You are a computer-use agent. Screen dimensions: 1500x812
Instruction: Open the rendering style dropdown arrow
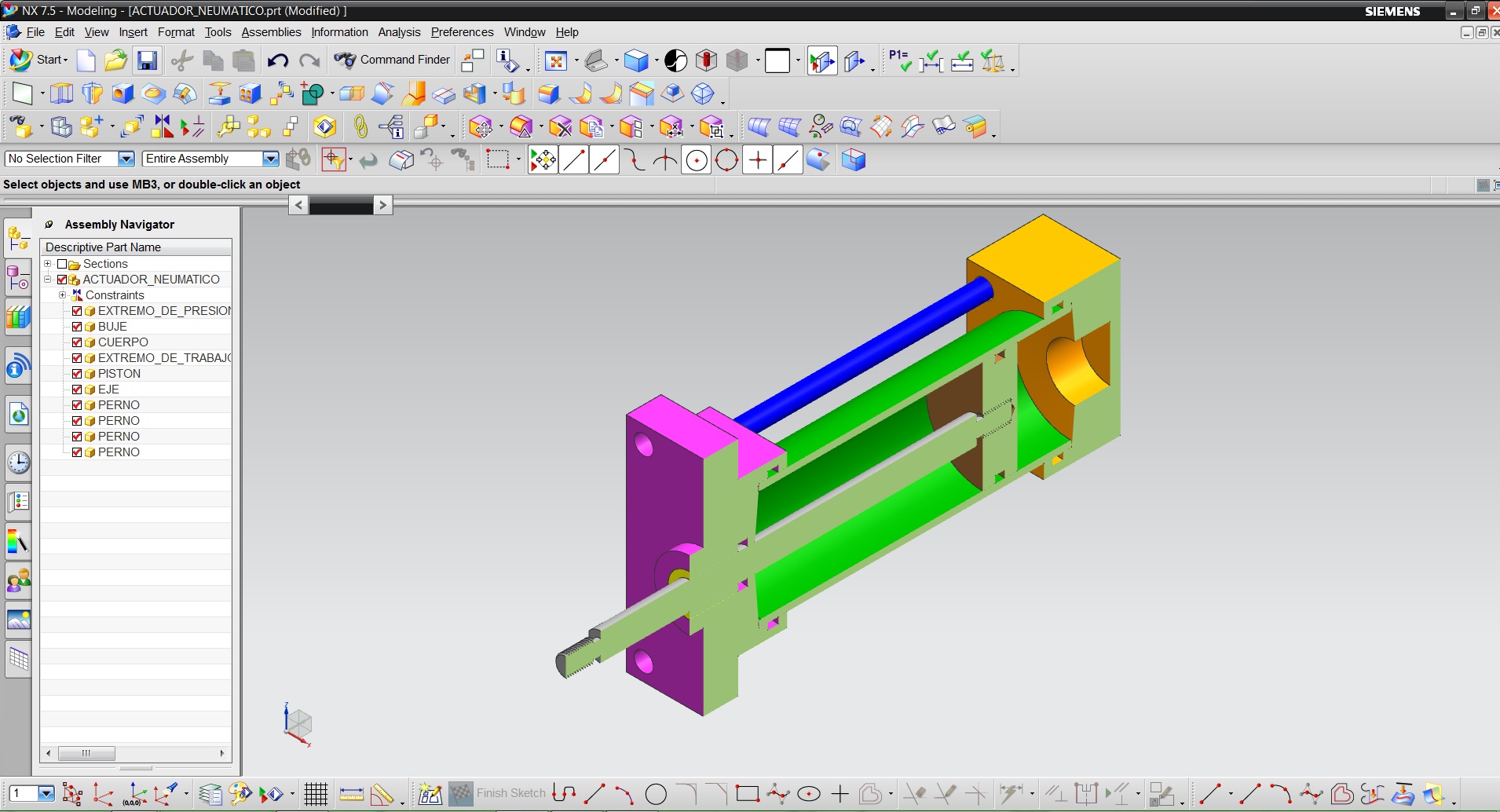[x=657, y=60]
